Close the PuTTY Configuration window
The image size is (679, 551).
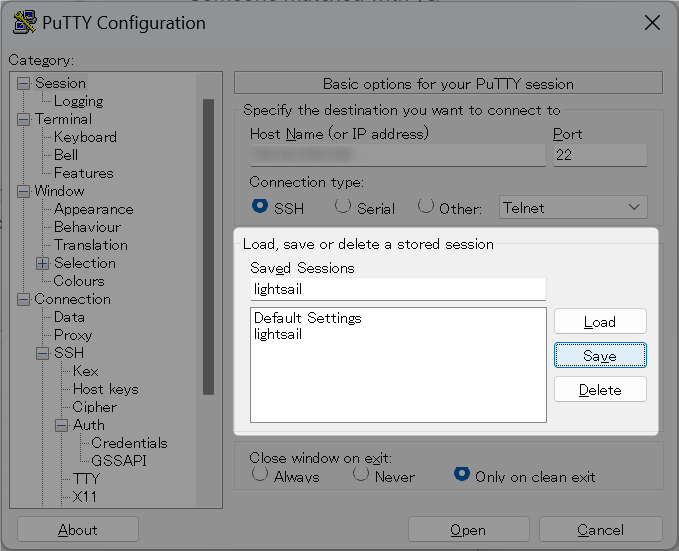coord(652,23)
